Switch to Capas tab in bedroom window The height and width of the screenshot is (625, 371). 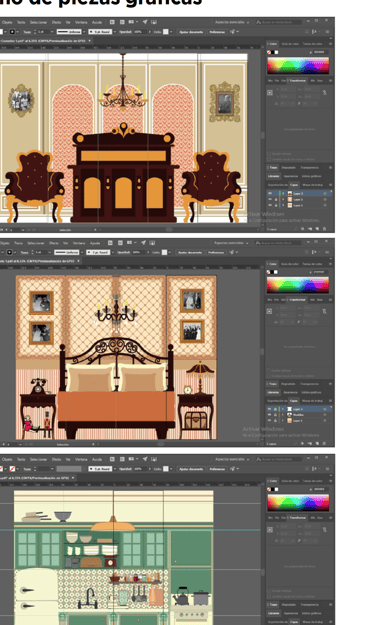click(x=294, y=401)
